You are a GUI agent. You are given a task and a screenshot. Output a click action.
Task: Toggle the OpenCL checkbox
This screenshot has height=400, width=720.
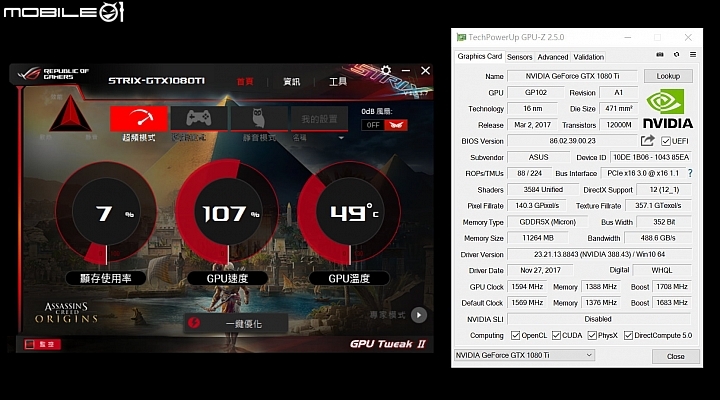pos(515,335)
